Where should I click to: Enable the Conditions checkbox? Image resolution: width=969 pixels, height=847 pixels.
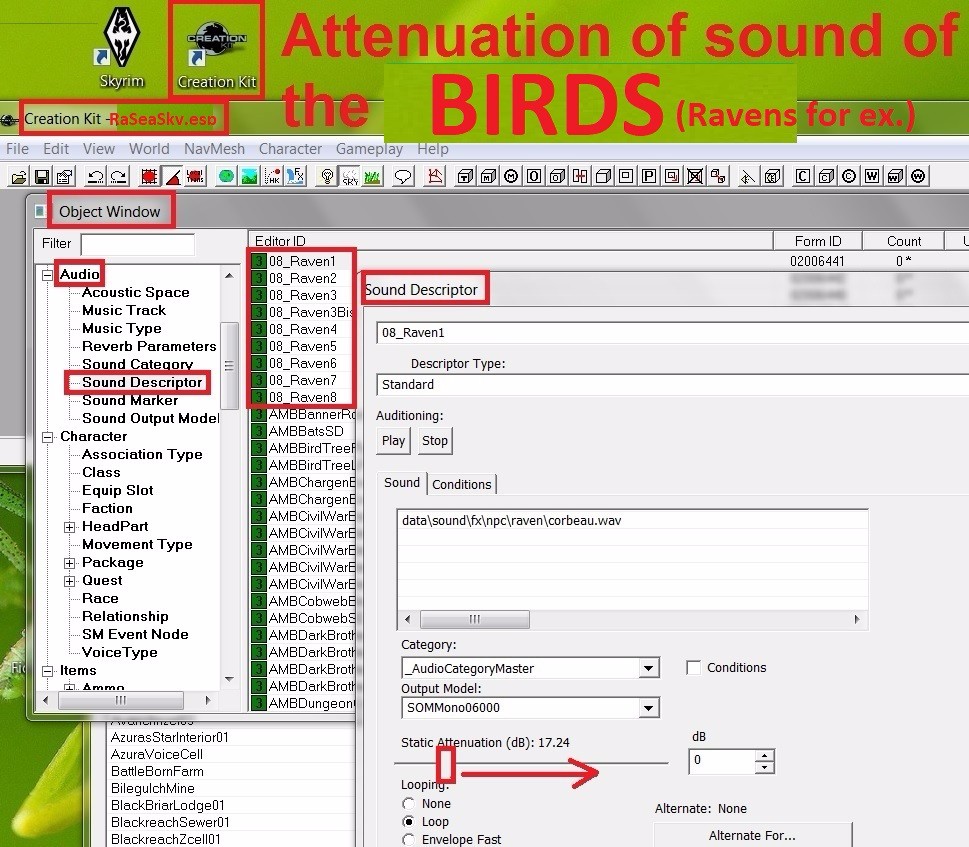[x=694, y=668]
